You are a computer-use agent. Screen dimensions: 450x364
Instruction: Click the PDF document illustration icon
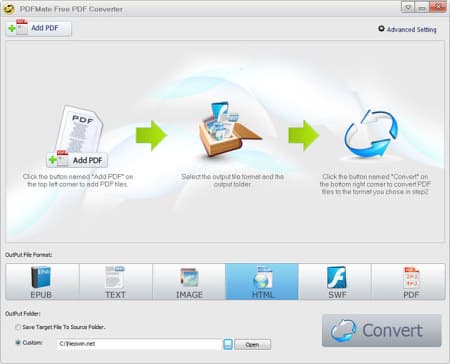point(80,129)
